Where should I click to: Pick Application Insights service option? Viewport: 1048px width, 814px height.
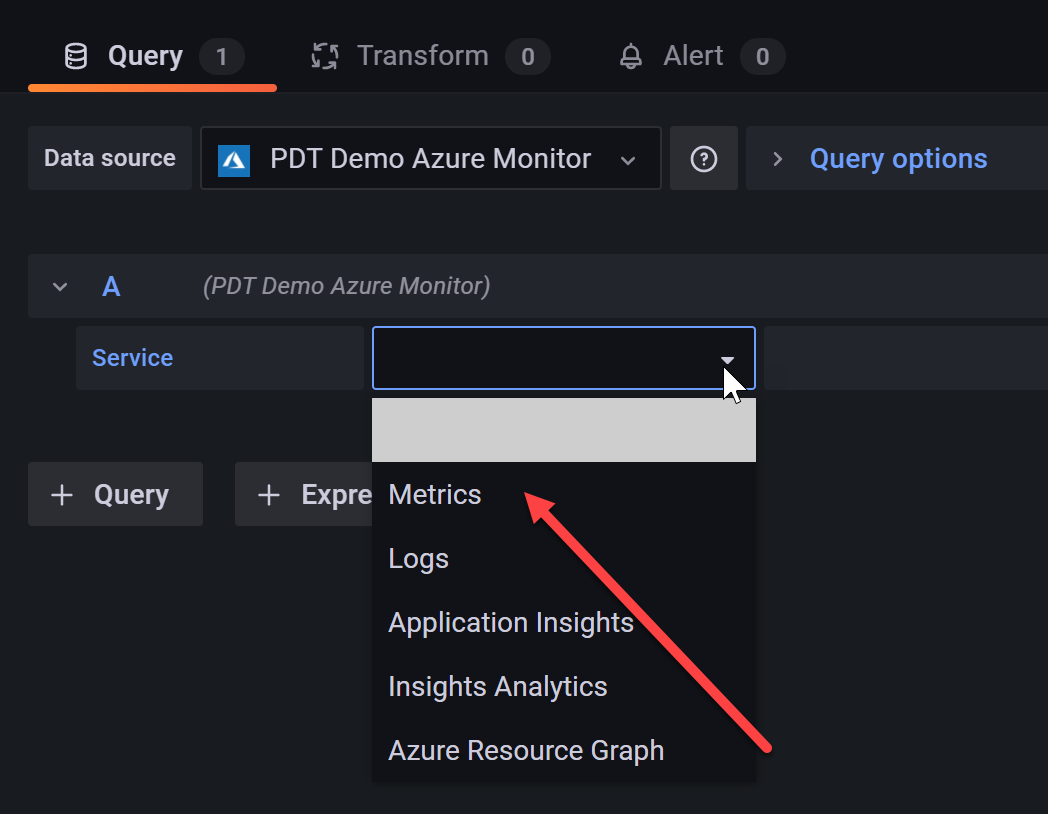pos(563,623)
